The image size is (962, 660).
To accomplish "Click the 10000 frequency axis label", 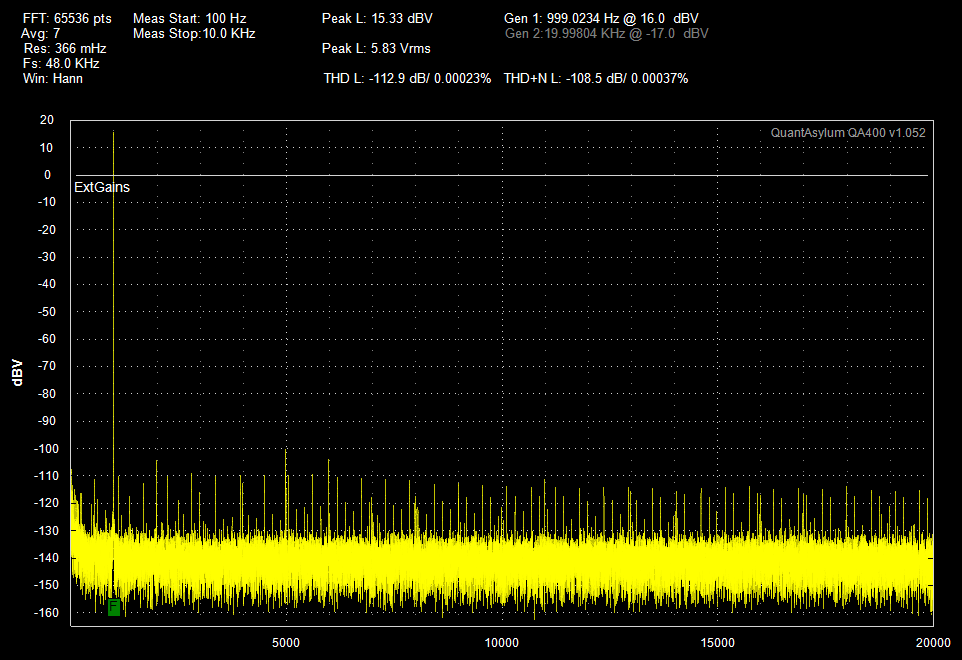I will pos(502,643).
